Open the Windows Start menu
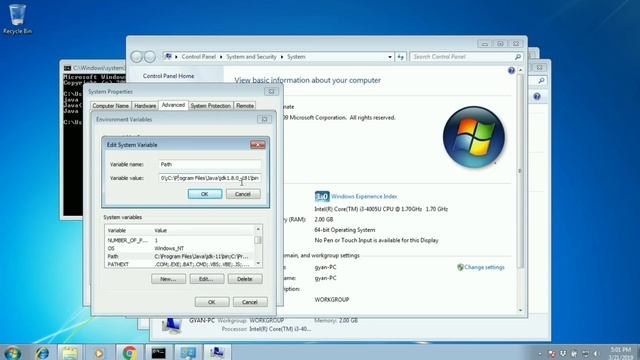Screen dimensions: 640x360 12,352
